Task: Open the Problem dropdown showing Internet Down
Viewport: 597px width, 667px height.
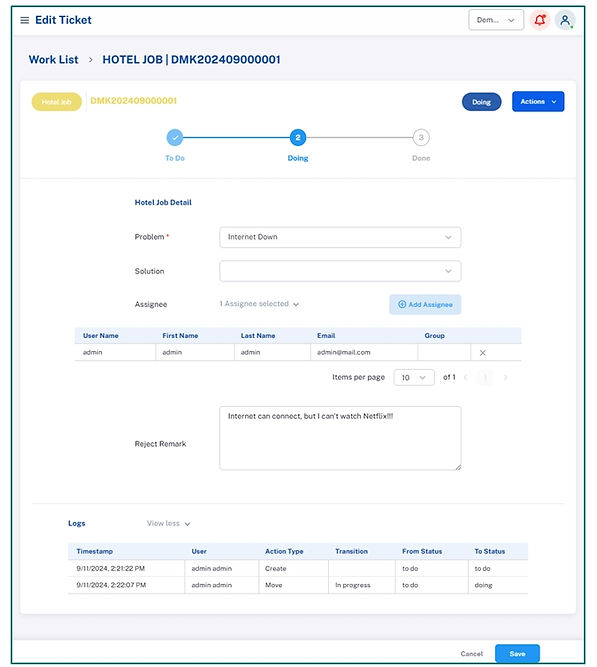Action: pos(340,237)
